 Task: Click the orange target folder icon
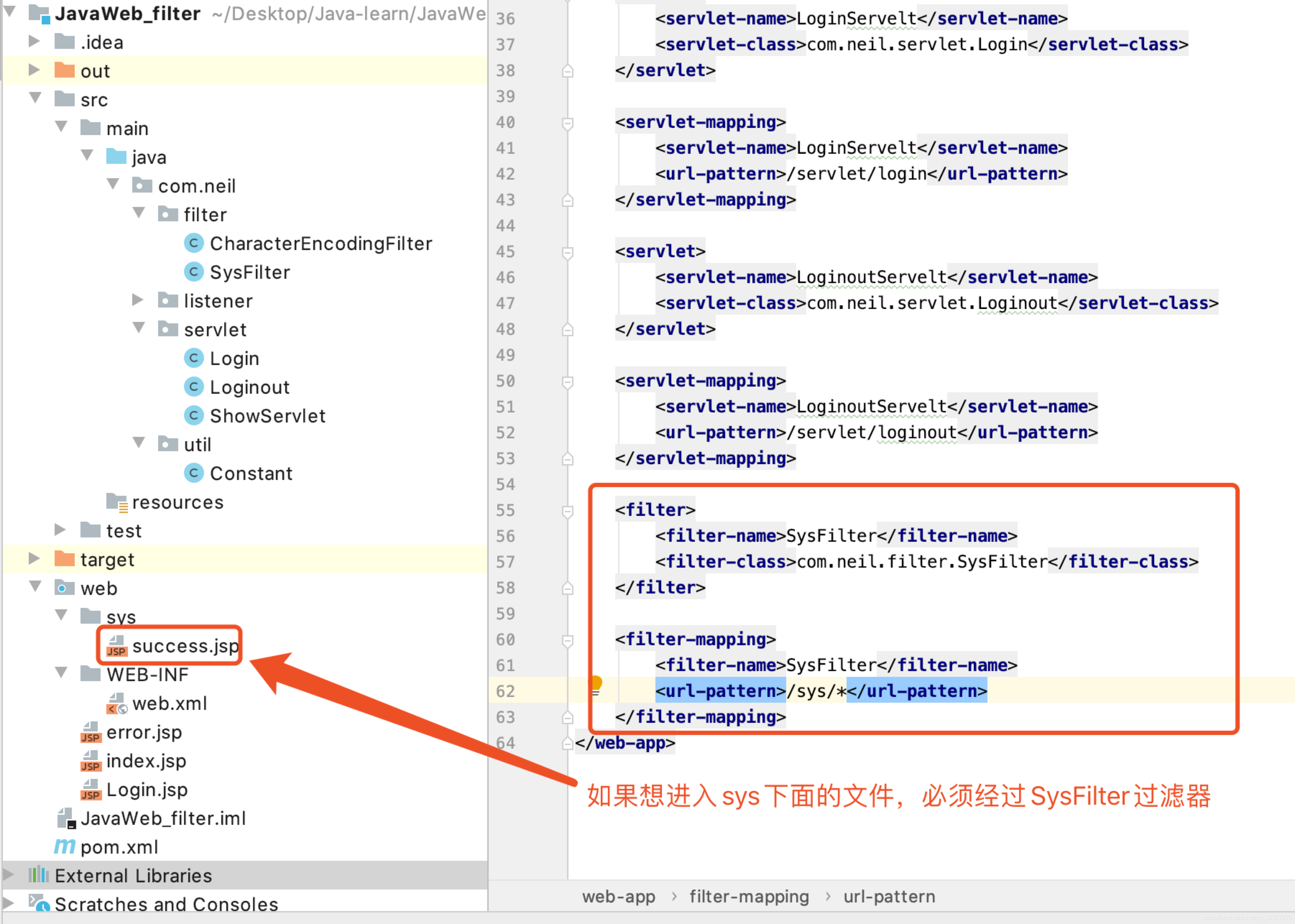click(x=64, y=559)
